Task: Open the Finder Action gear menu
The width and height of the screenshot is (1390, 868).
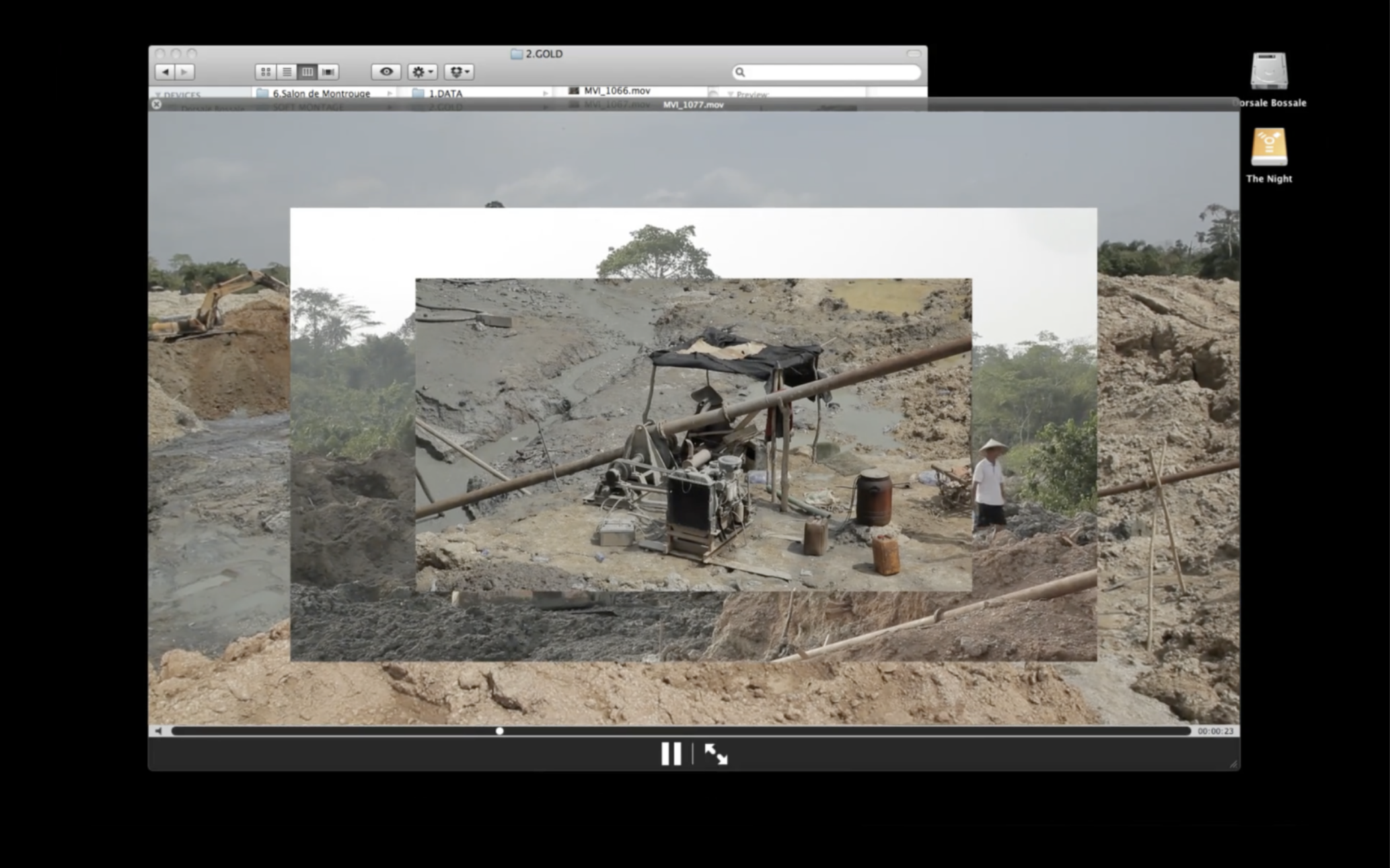Action: pyautogui.click(x=423, y=71)
